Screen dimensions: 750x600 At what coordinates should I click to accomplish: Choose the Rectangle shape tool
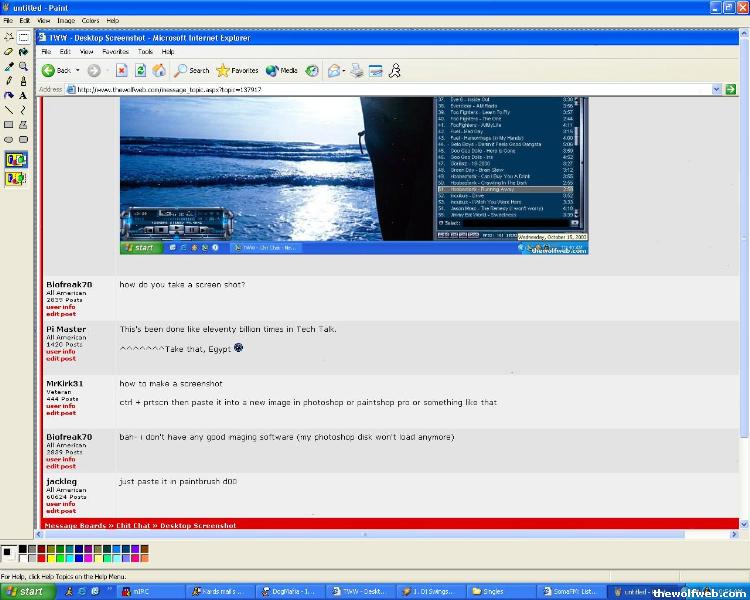coord(9,125)
